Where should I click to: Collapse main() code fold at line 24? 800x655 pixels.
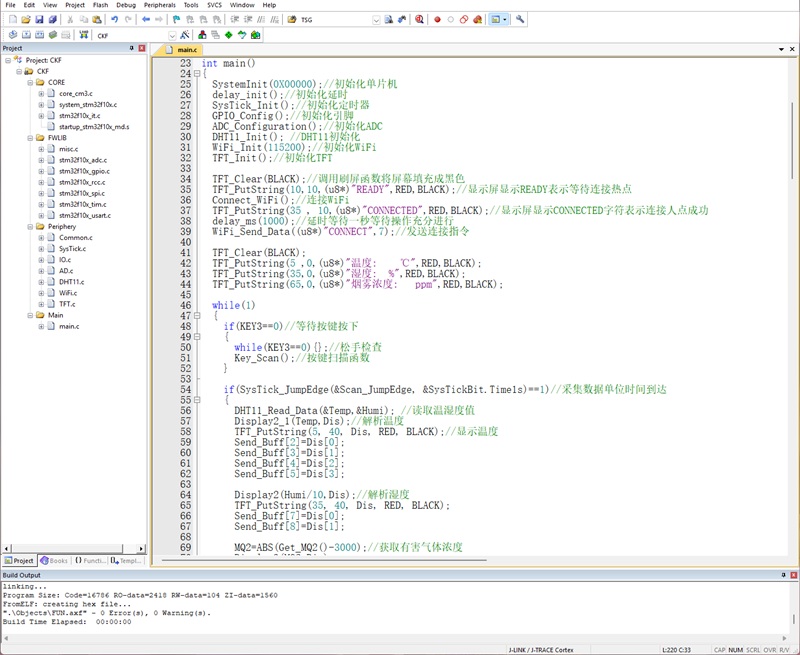pyautogui.click(x=197, y=73)
